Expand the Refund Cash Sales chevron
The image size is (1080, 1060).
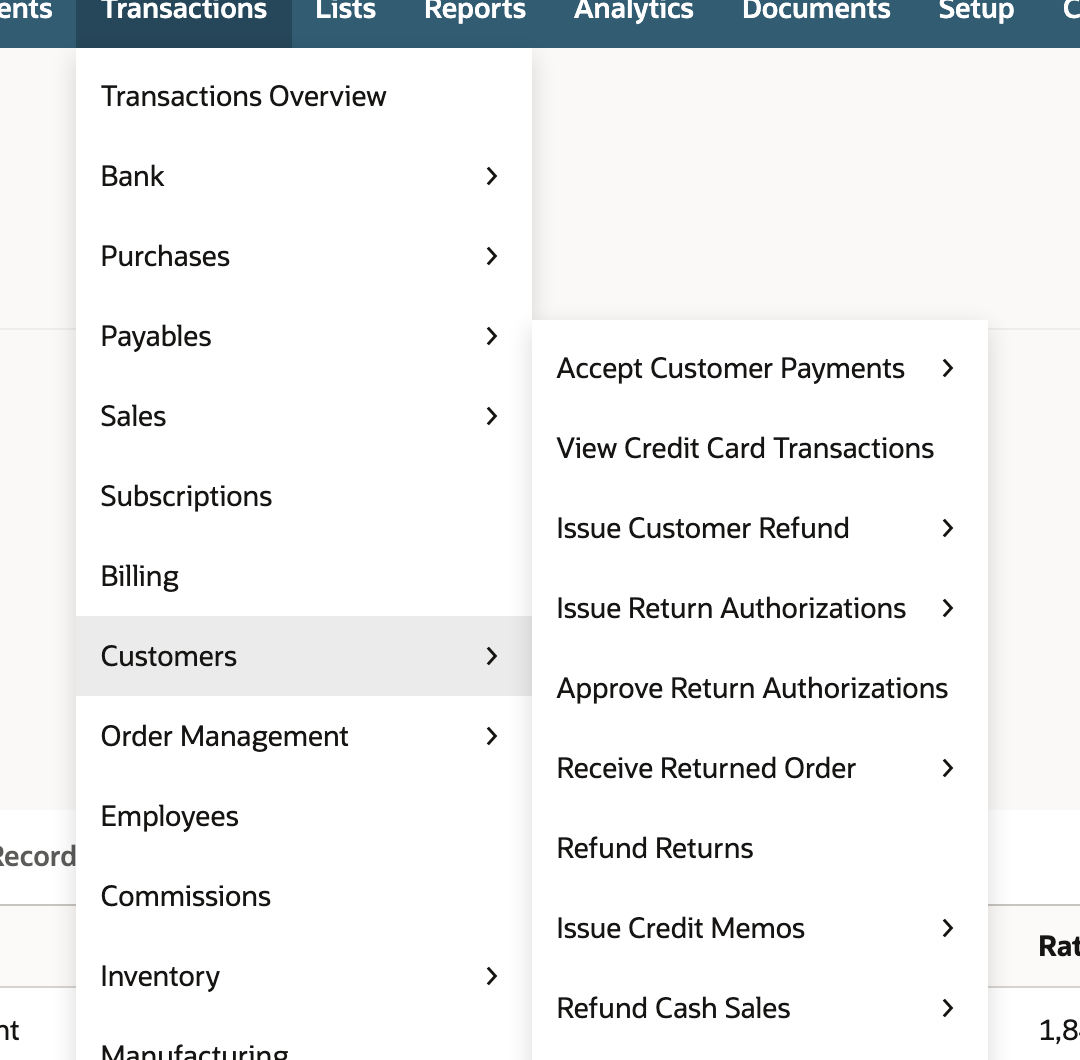(948, 1008)
